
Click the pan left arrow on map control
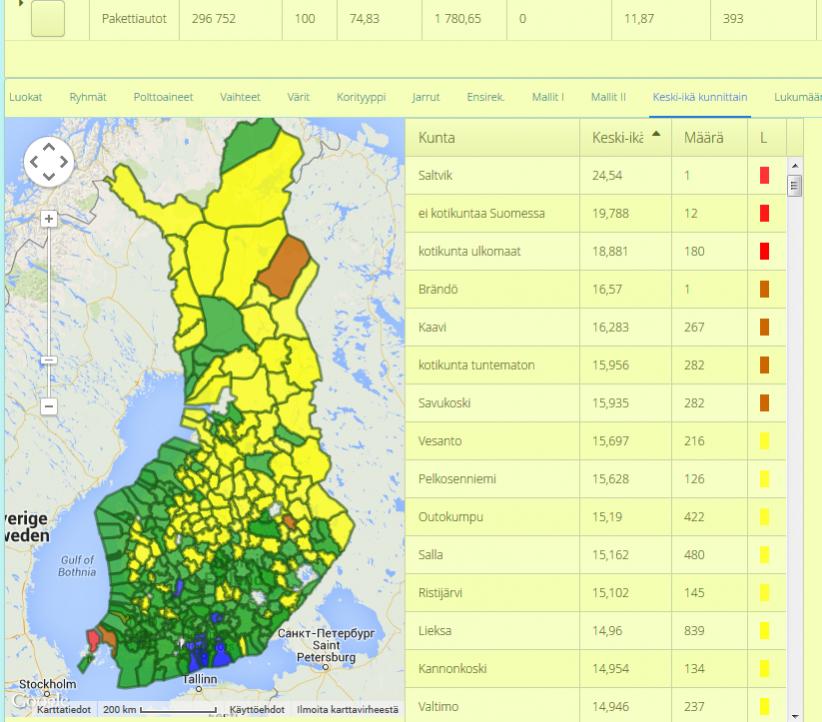coord(34,162)
